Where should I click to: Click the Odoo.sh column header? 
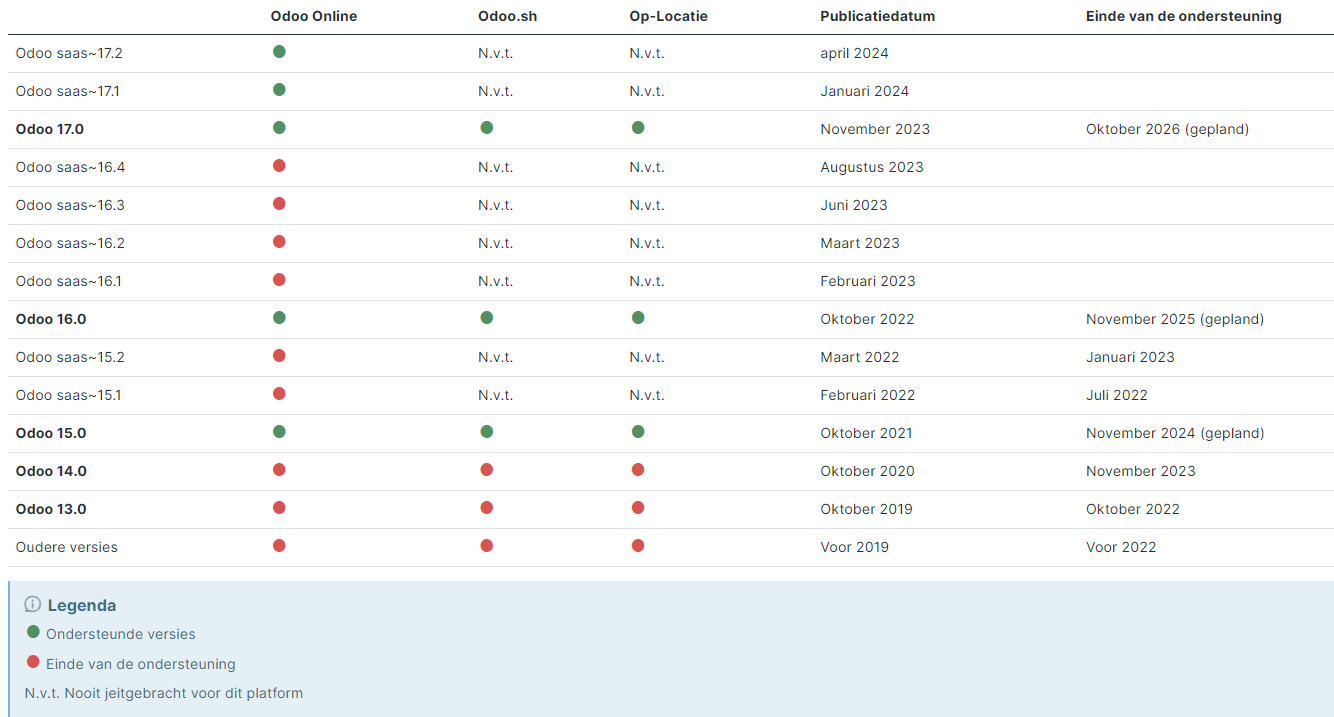[x=508, y=16]
